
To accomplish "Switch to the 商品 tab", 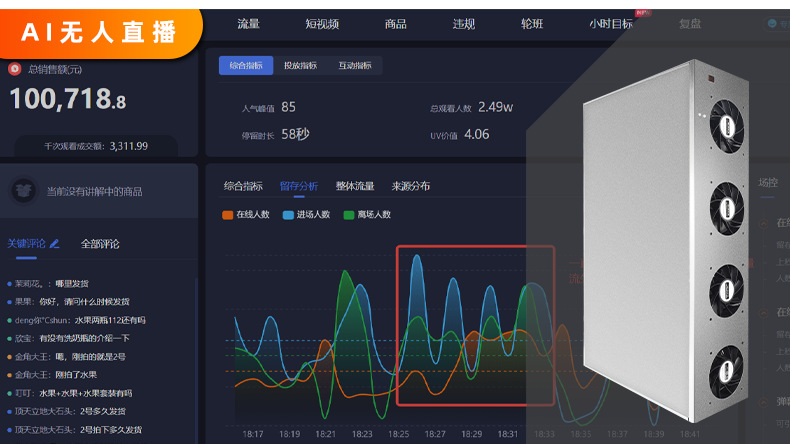I will 396,24.
